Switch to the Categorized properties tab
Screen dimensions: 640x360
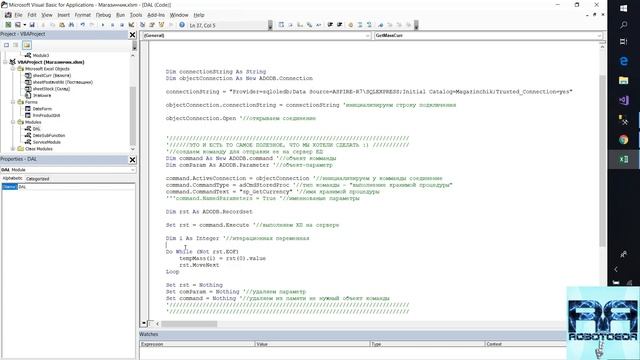(x=37, y=179)
